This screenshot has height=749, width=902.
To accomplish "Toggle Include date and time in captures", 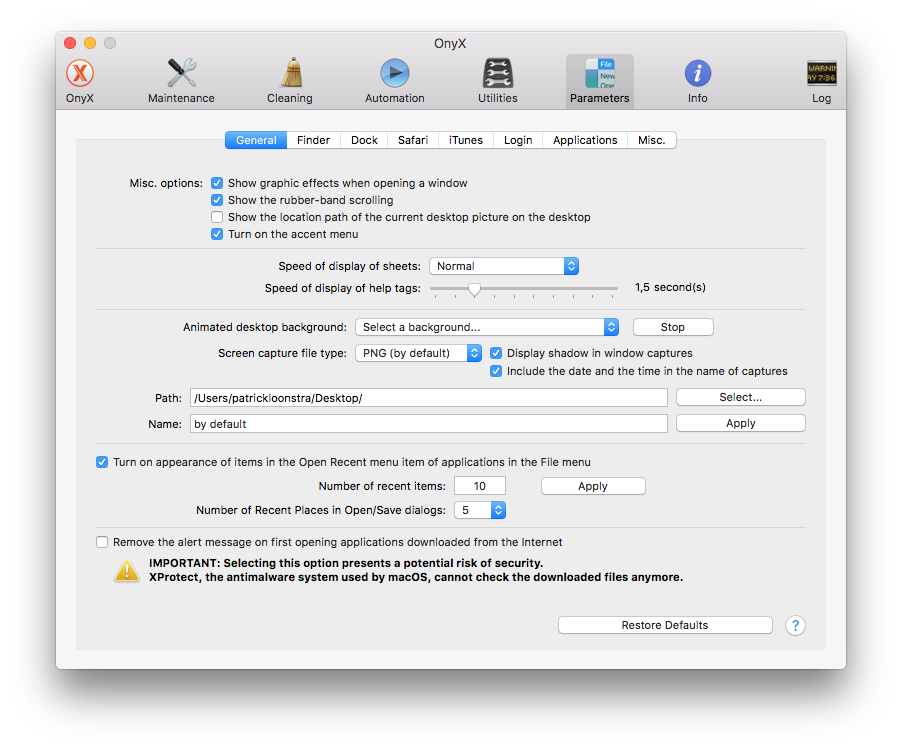I will (496, 371).
